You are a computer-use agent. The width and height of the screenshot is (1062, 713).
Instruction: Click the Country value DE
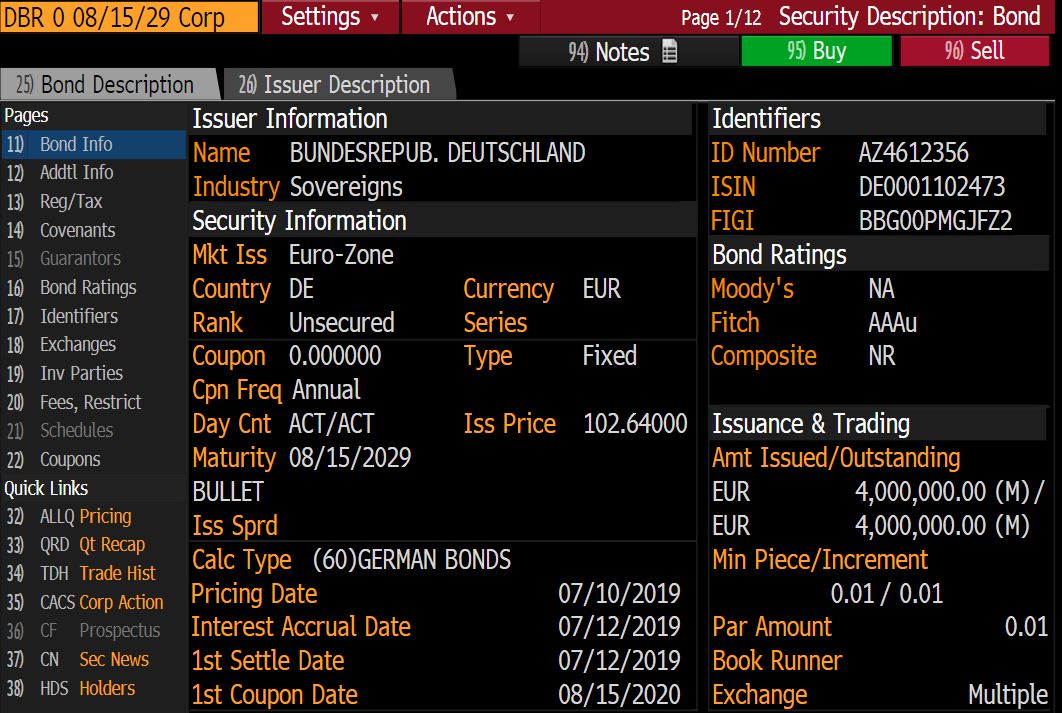coord(301,289)
